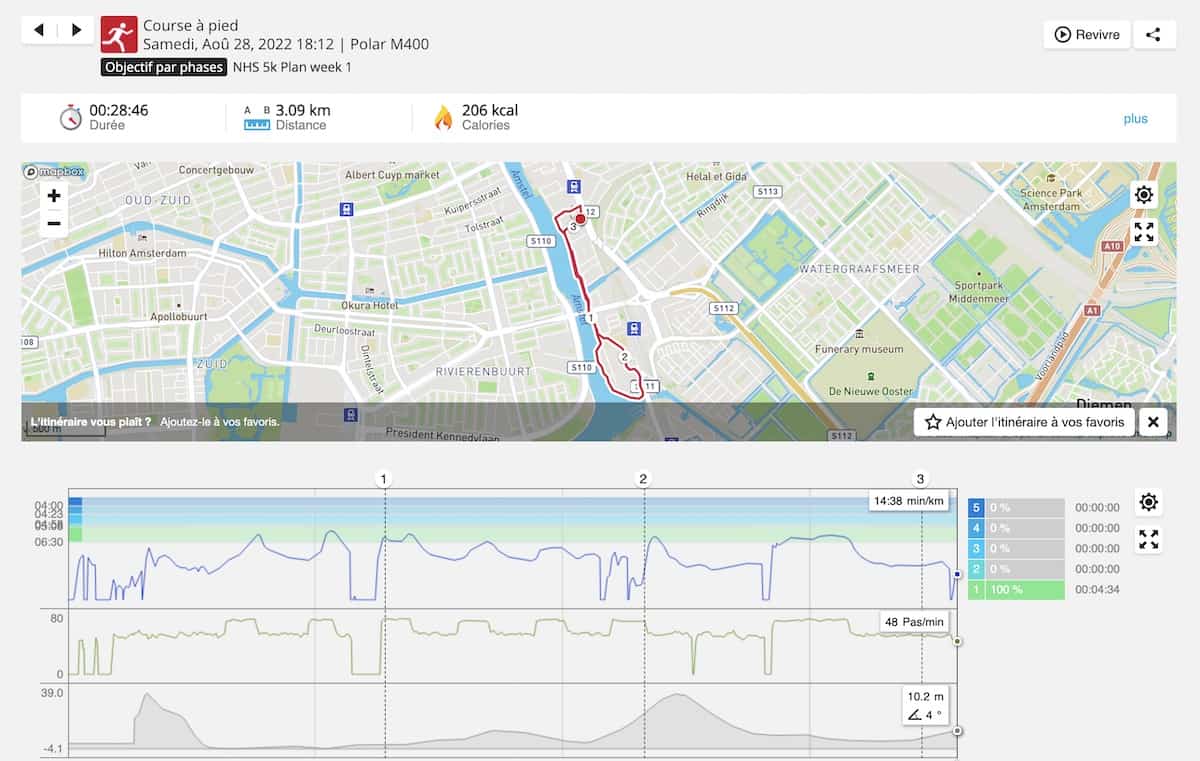Viewport: 1200px width, 761px height.
Task: Click the 10.2 m altitude readout
Action: (x=926, y=706)
